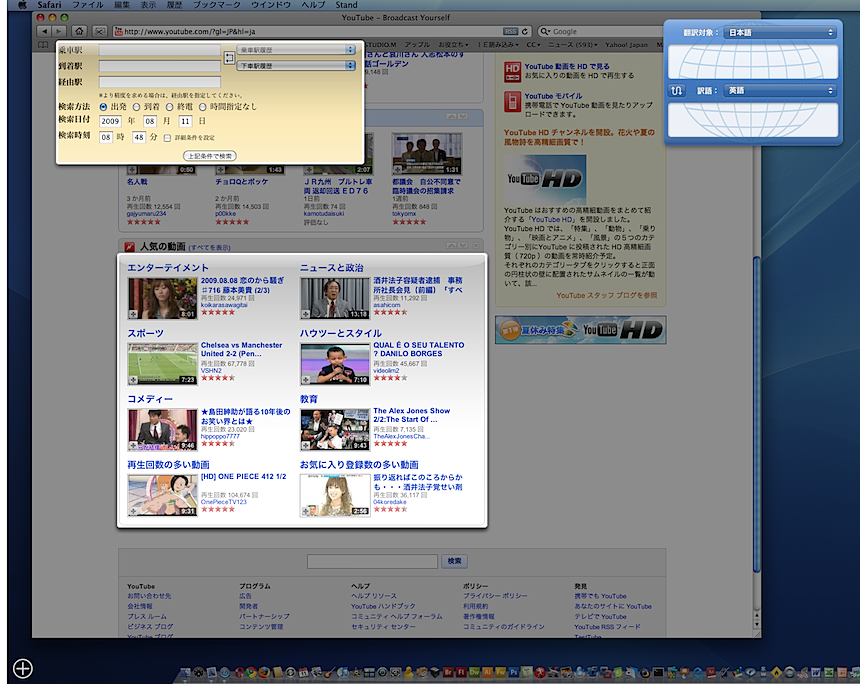The width and height of the screenshot is (860, 684).
Task: Select the 終電 radio button
Action: (169, 107)
